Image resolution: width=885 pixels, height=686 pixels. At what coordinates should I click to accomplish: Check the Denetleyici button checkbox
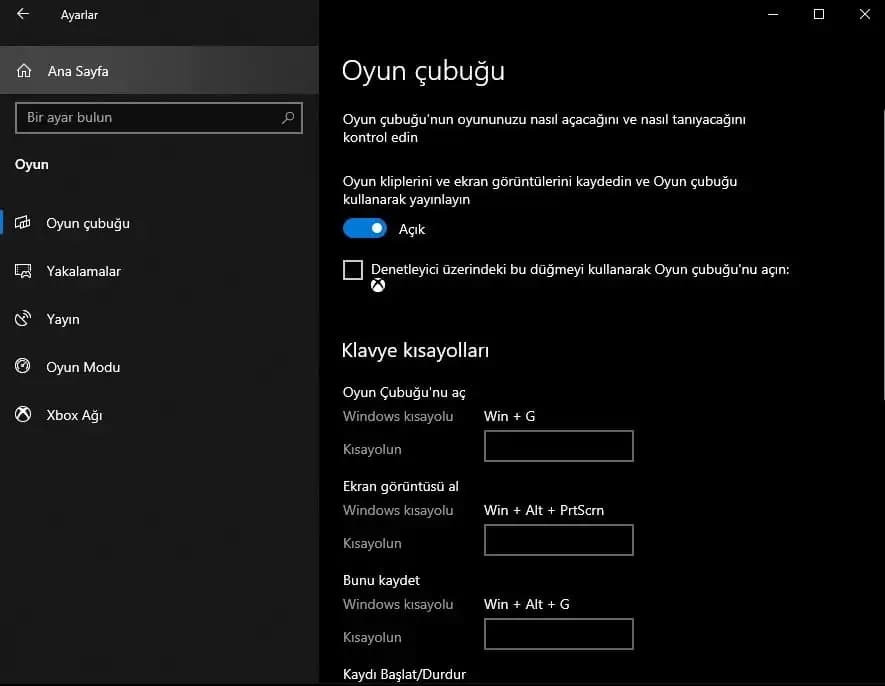tap(353, 270)
